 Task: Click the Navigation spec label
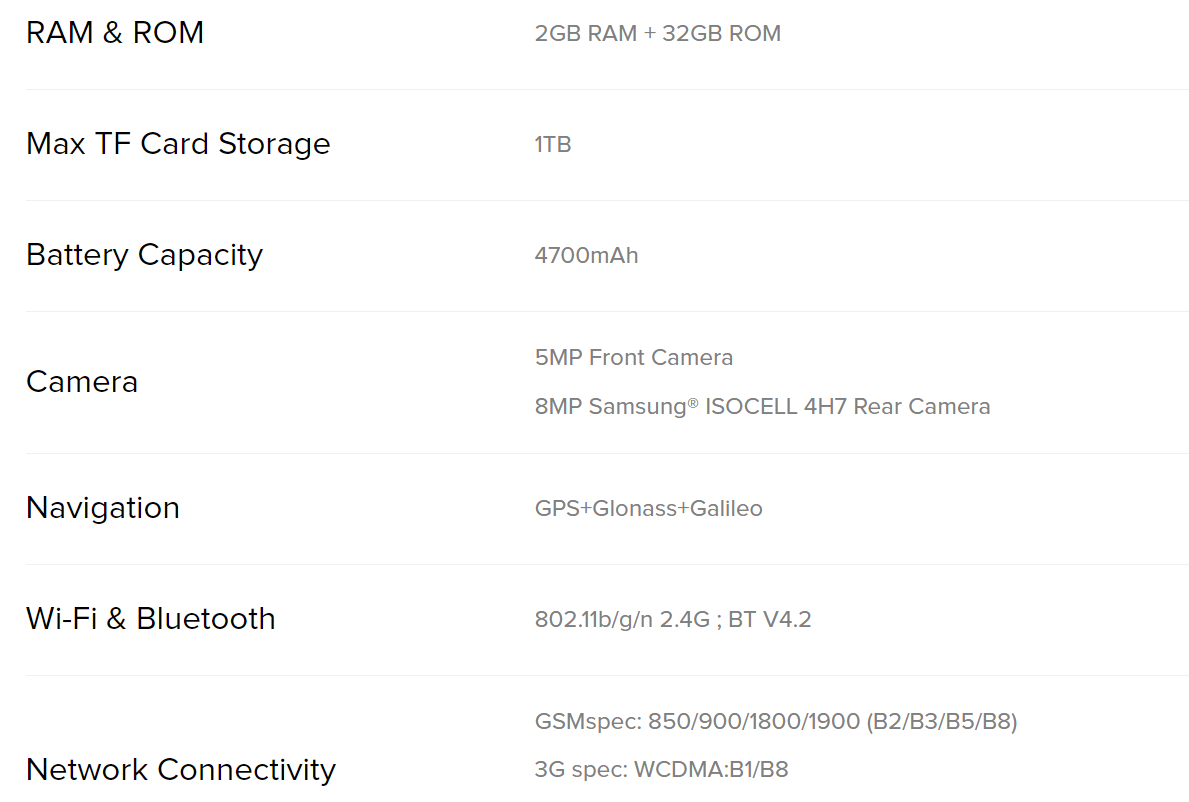103,508
